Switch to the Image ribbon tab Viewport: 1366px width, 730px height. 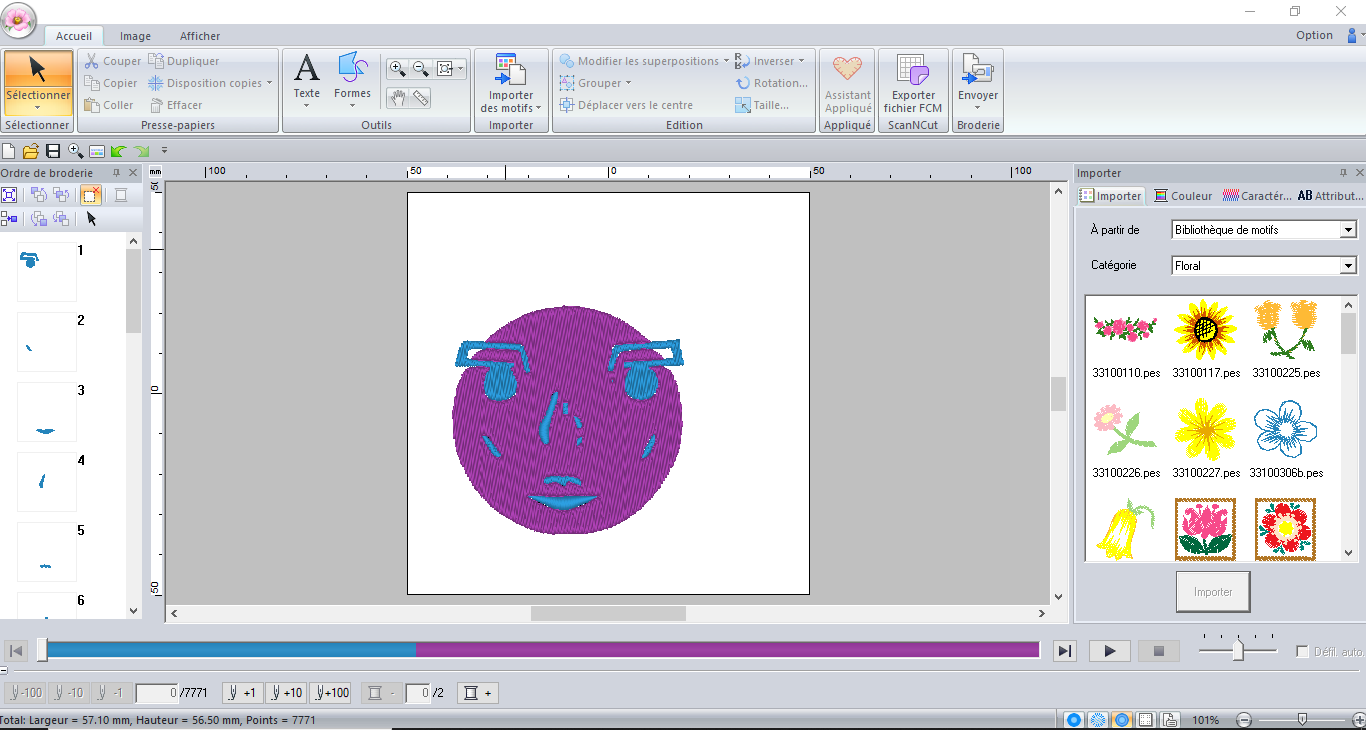(135, 36)
